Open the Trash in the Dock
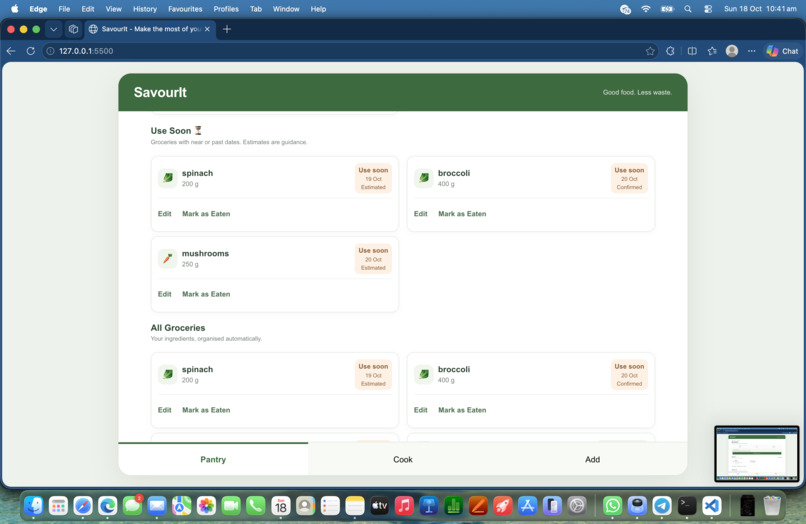806x524 pixels. click(x=772, y=506)
